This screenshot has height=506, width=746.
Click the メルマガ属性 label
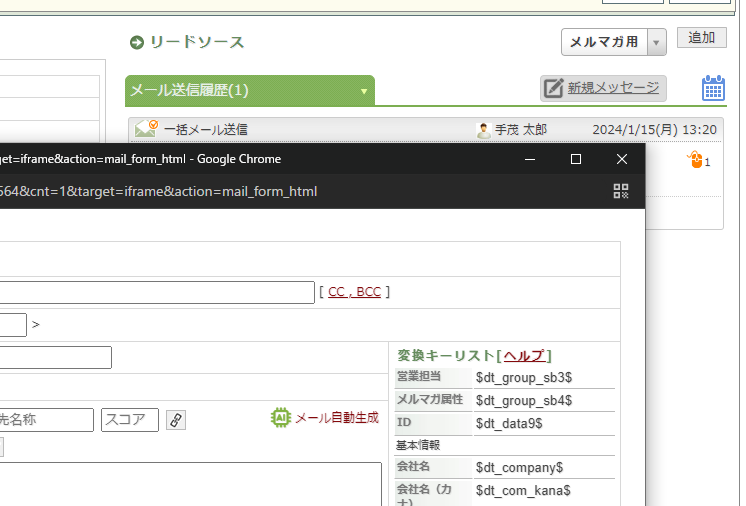coord(430,399)
